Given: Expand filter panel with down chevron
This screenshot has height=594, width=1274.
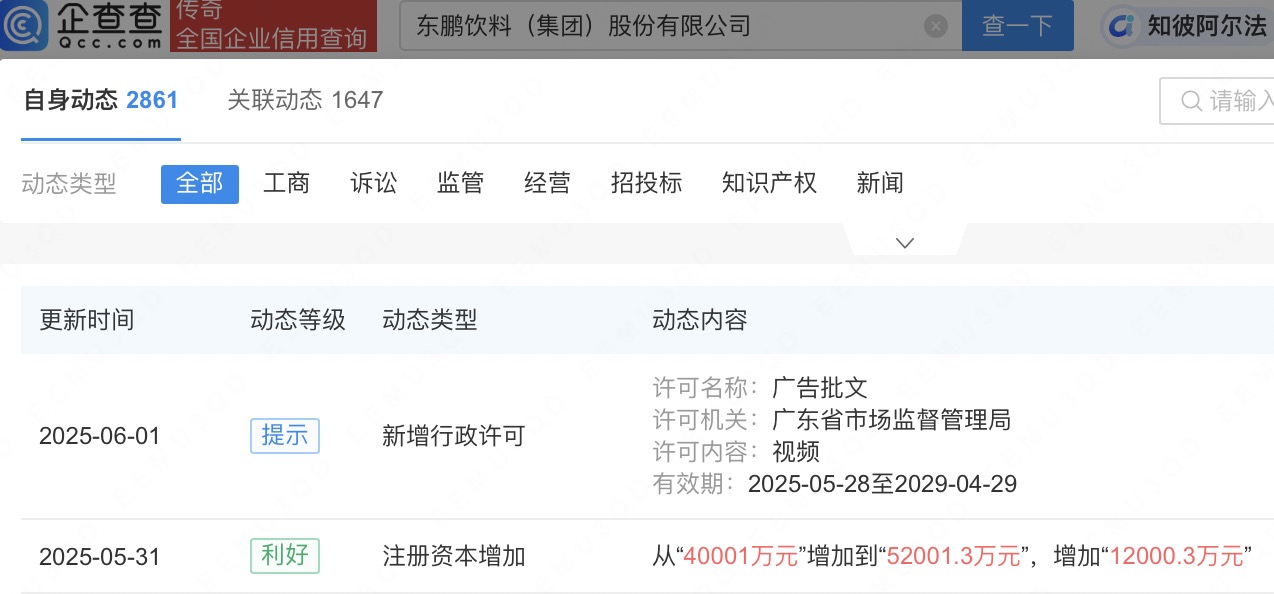Looking at the screenshot, I should click(x=905, y=242).
